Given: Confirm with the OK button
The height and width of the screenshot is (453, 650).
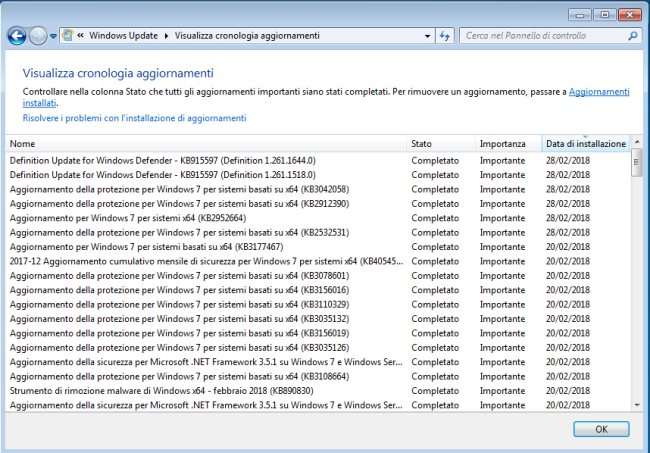Looking at the screenshot, I should tap(601, 429).
